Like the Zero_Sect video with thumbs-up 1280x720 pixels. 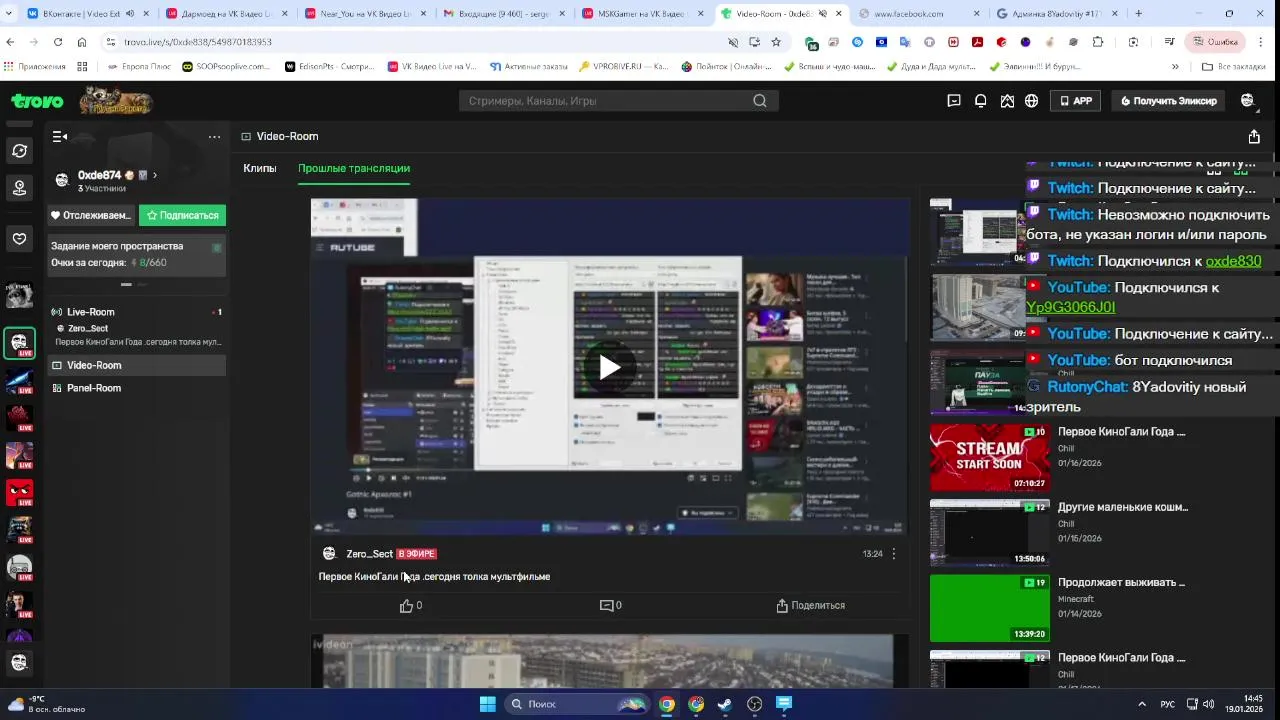point(406,605)
